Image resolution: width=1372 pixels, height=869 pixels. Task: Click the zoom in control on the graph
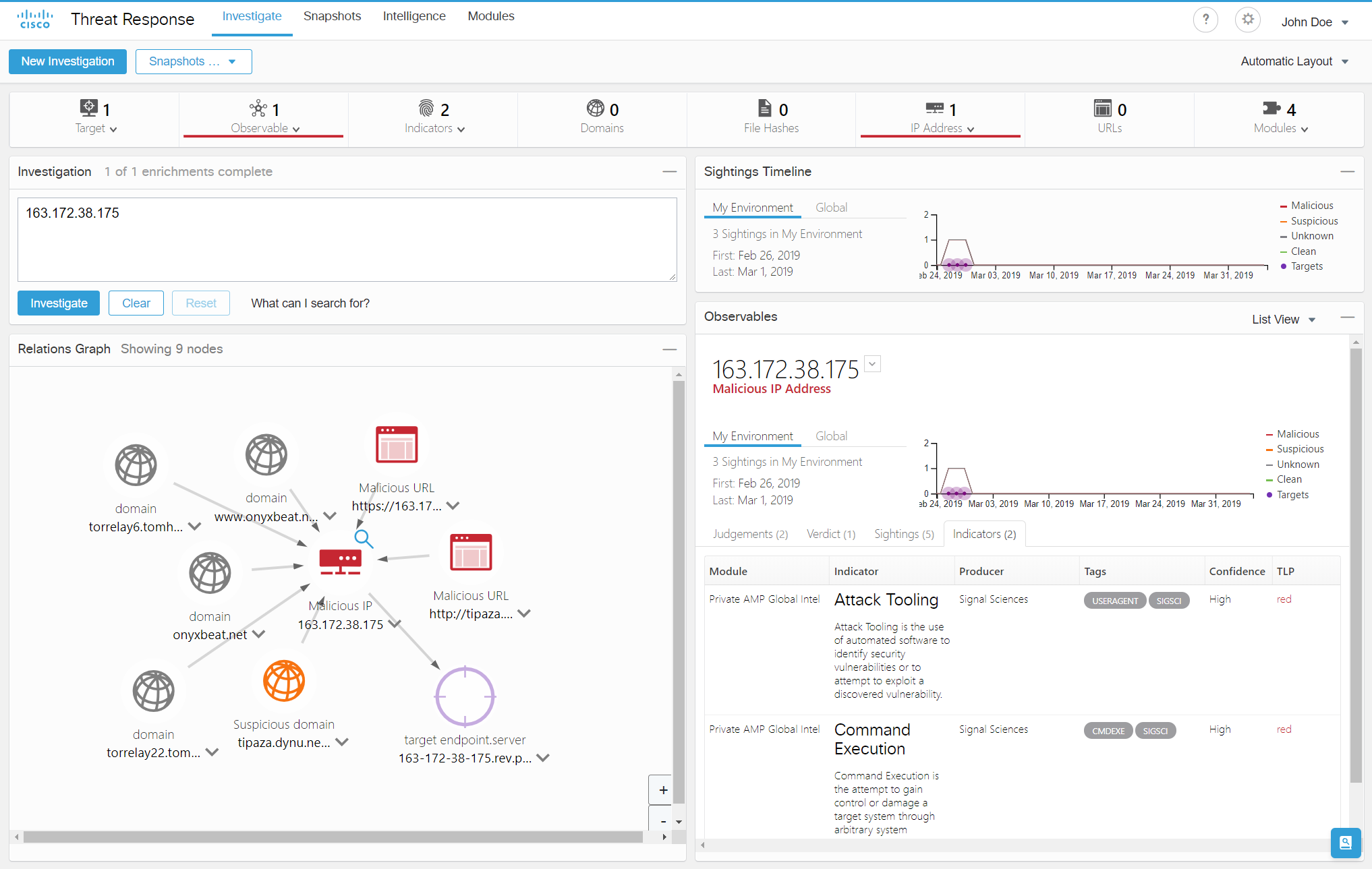coord(663,789)
